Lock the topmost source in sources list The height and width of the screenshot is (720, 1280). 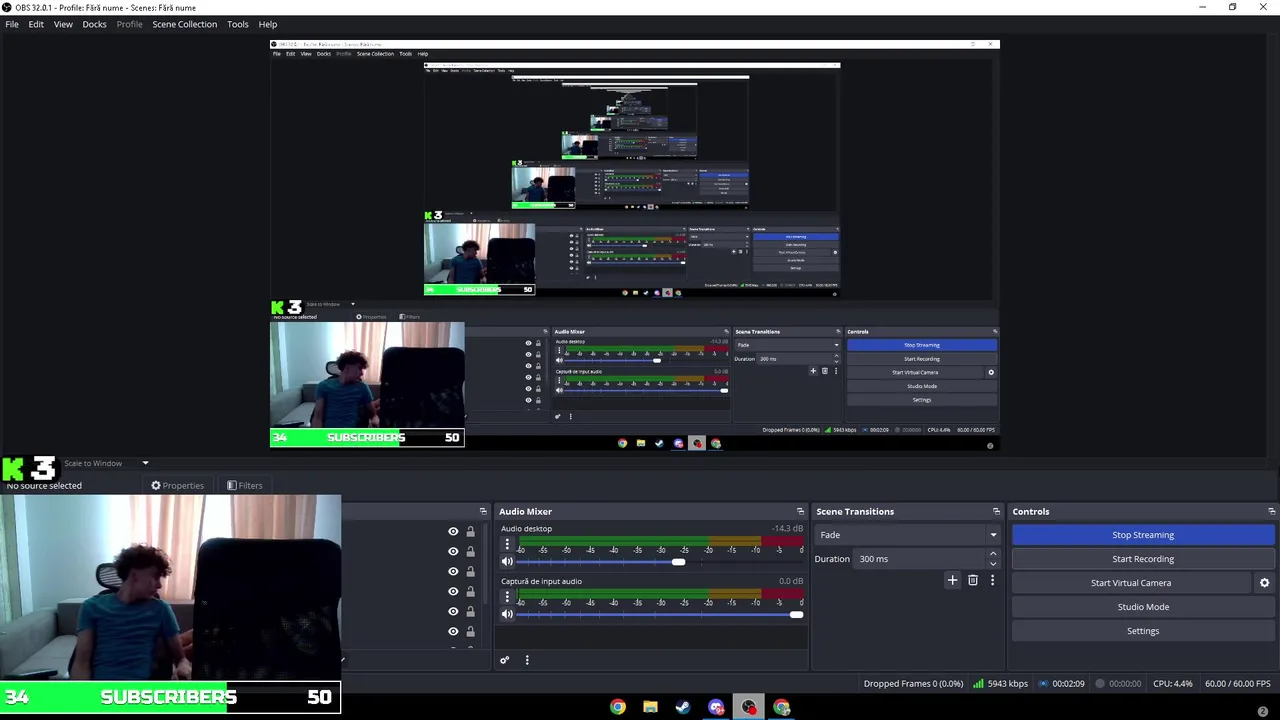pos(470,532)
